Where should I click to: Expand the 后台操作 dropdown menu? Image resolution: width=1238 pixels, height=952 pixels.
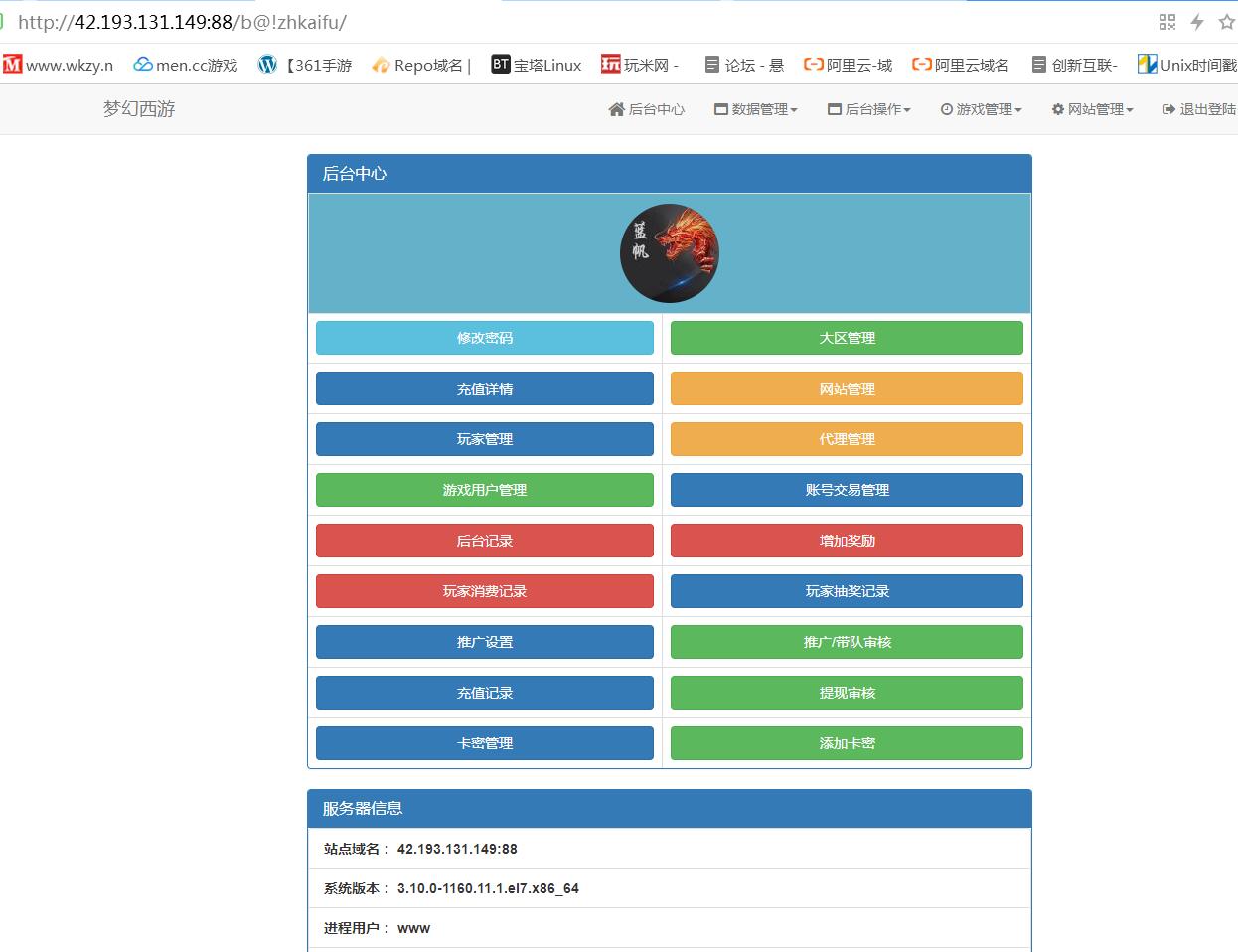[869, 109]
